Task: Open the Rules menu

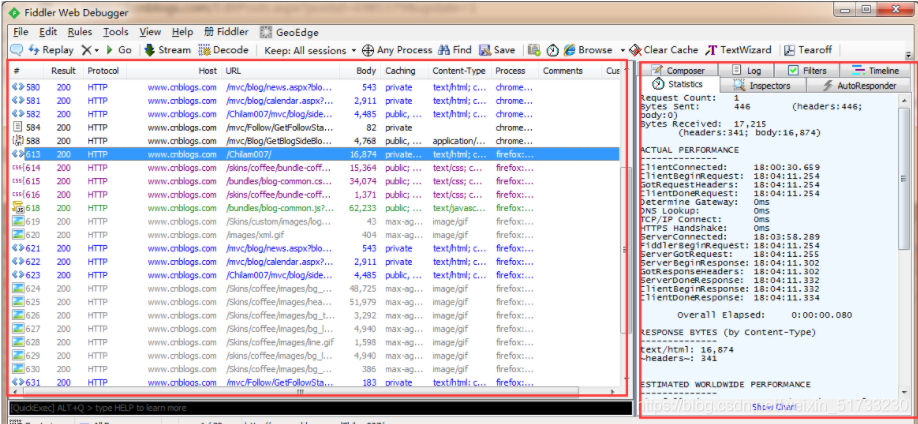Action: [80, 32]
